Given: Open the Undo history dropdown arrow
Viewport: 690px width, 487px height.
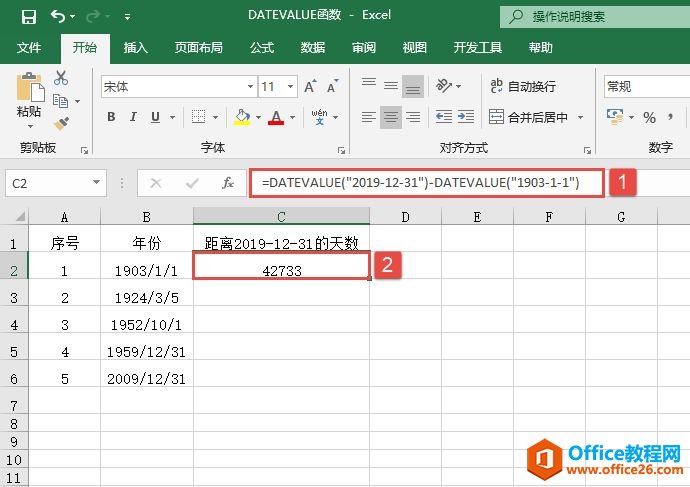Looking at the screenshot, I should [x=73, y=17].
